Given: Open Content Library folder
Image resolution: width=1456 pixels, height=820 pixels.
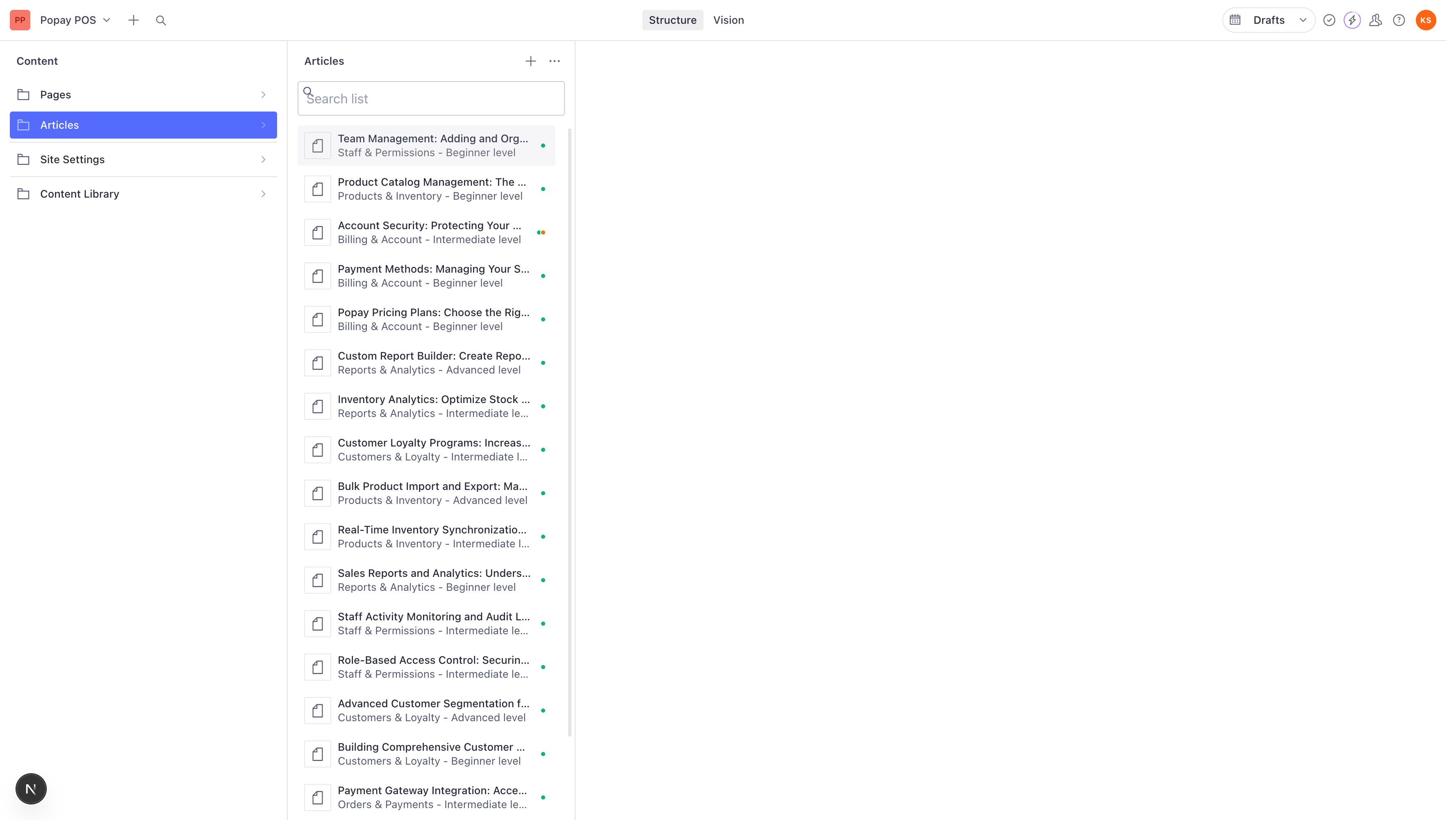Looking at the screenshot, I should 143,194.
